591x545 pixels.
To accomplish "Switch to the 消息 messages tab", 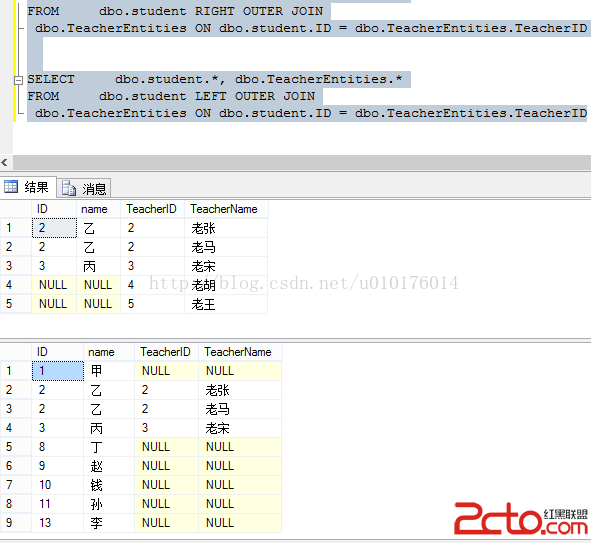I will click(x=84, y=188).
